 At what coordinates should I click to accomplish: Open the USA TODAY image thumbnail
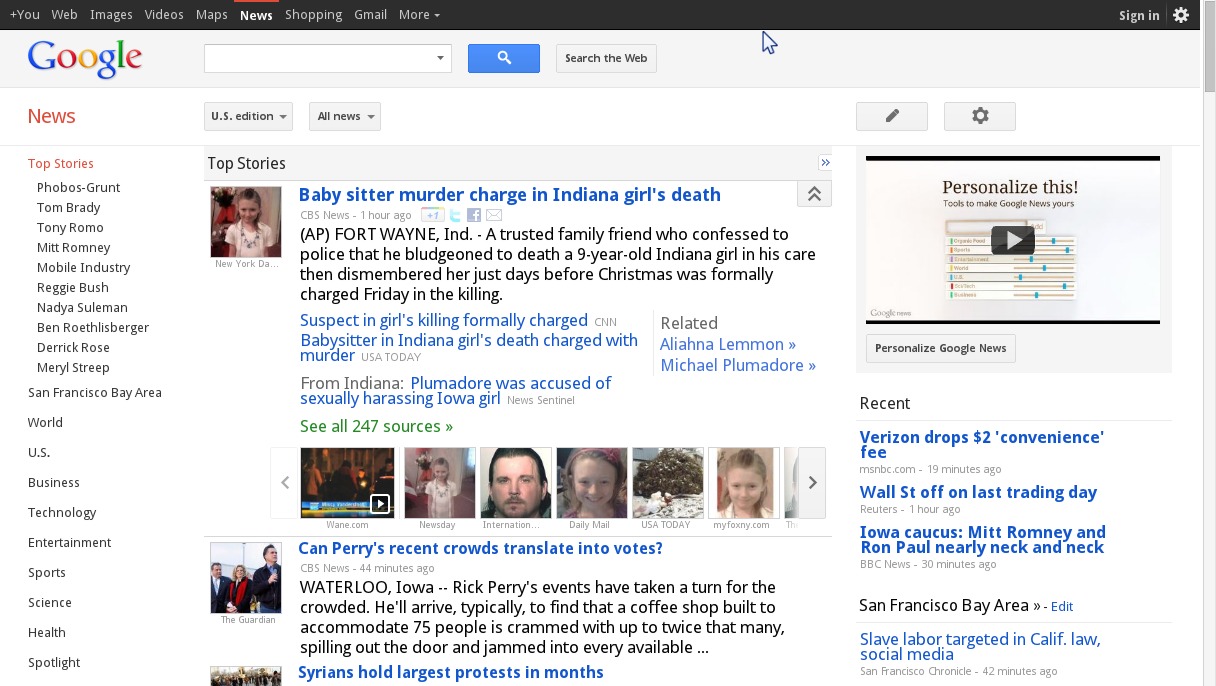coord(668,483)
